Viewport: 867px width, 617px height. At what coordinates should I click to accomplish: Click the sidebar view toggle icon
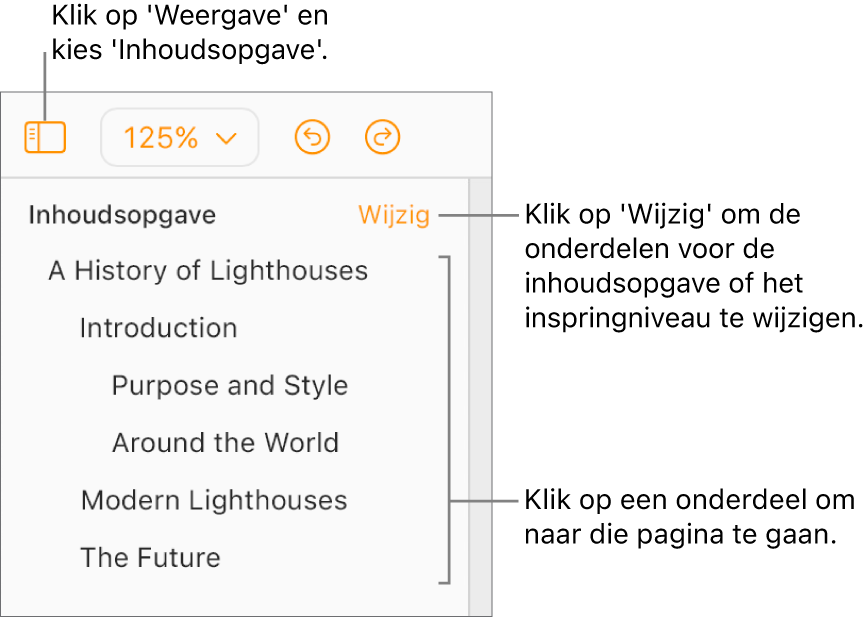45,138
